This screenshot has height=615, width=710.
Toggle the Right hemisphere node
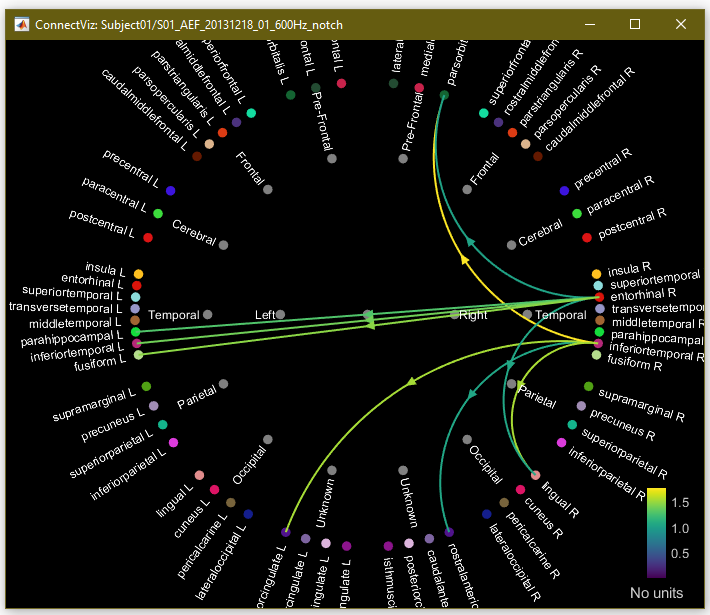[x=454, y=314]
